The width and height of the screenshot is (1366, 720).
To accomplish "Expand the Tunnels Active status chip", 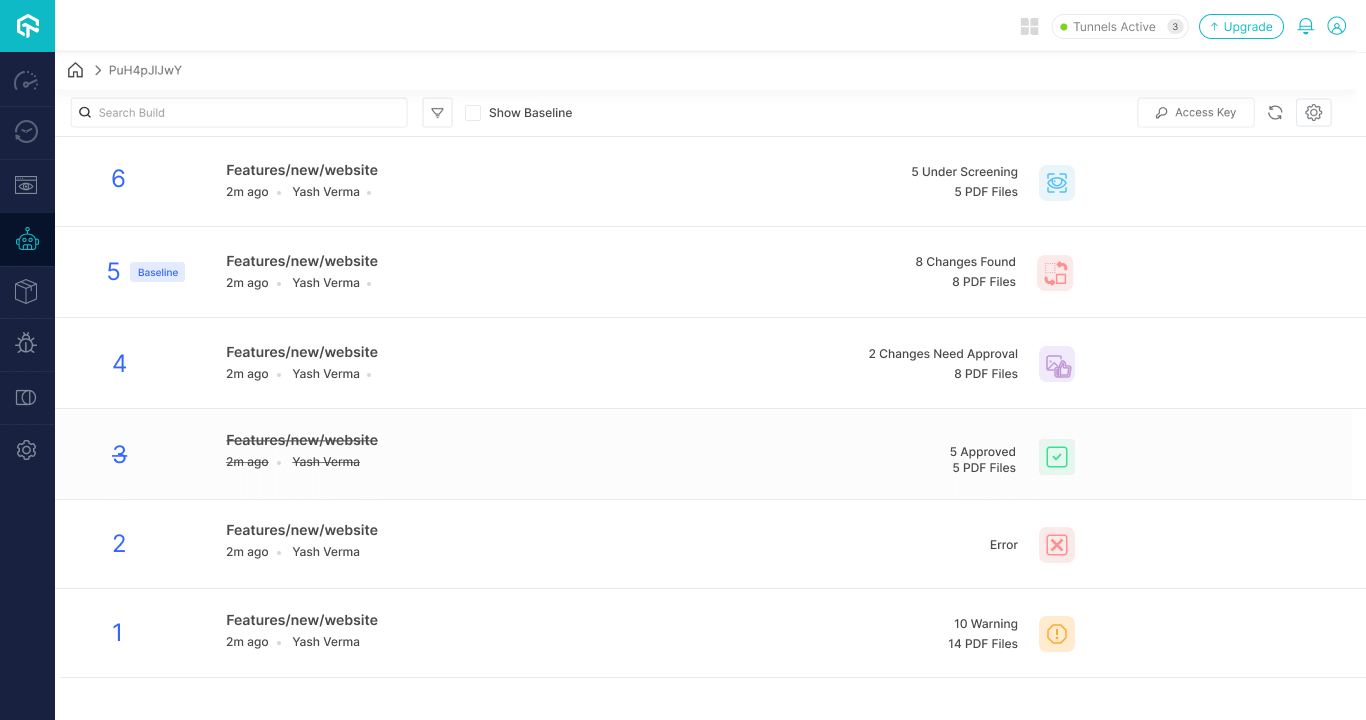I will [1119, 27].
